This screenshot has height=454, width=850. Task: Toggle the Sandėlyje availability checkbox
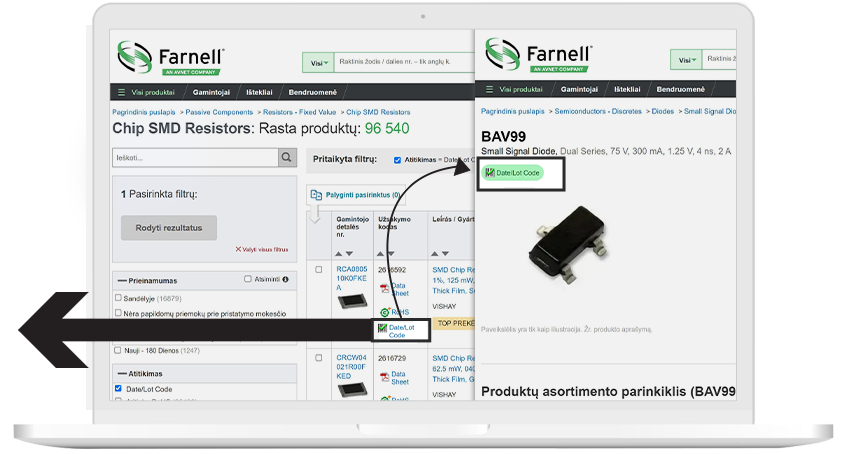119,298
